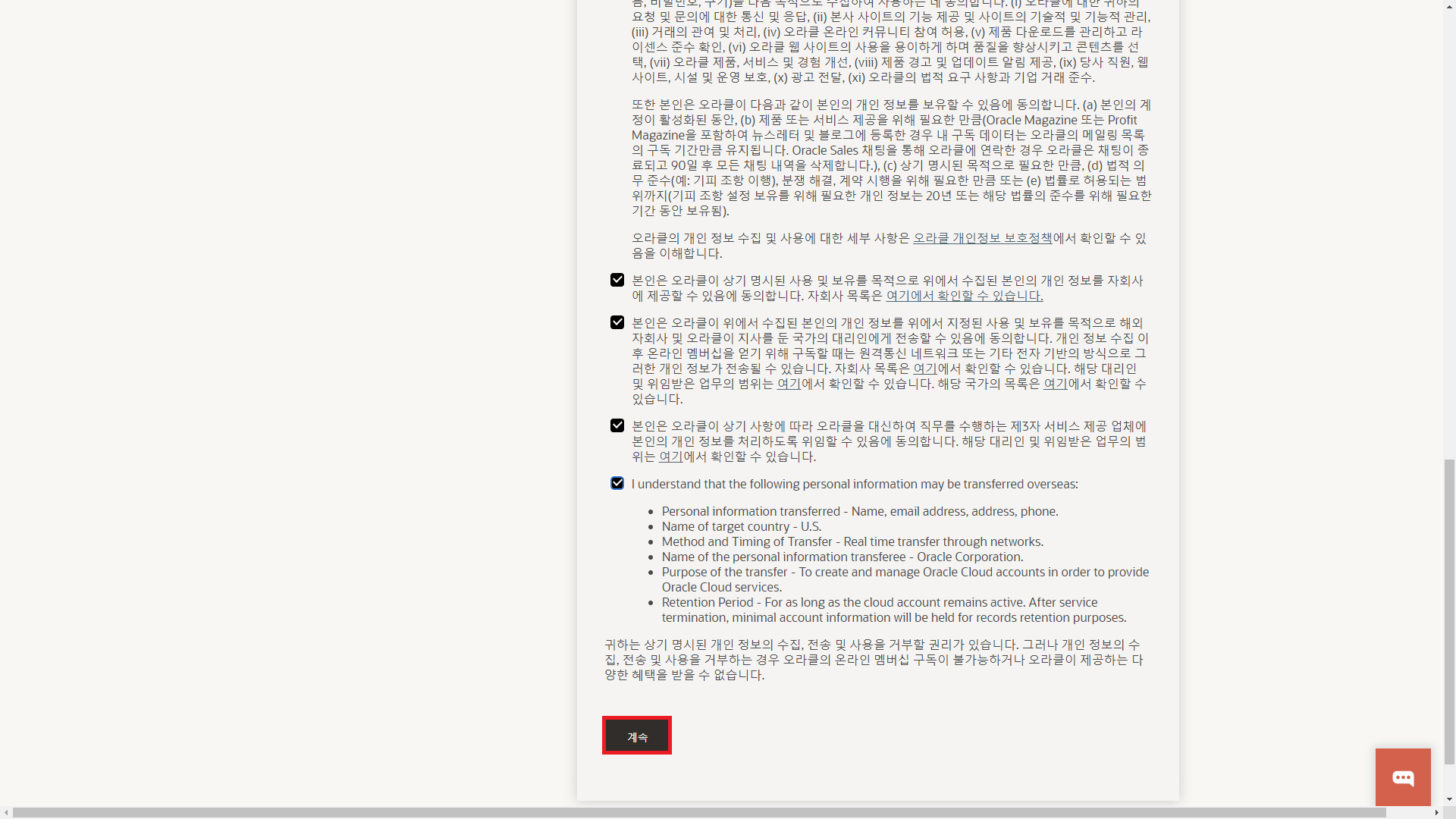Click horizontal scrollbar track right of thumb

coord(1409,812)
